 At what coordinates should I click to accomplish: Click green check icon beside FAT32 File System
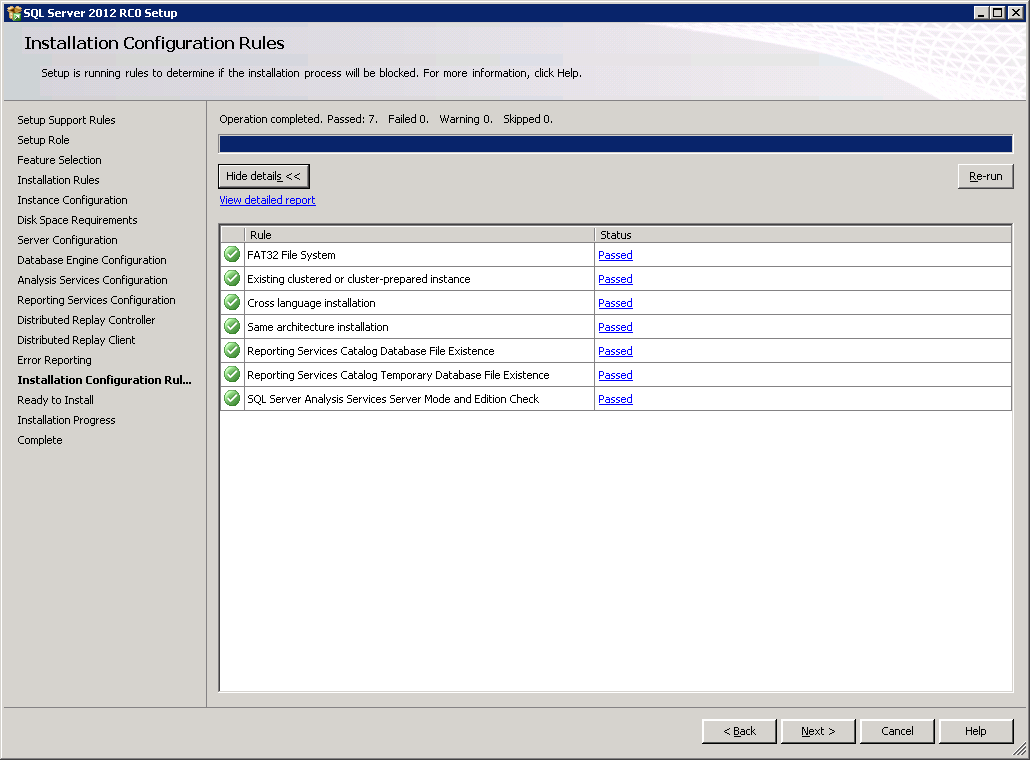tap(232, 255)
